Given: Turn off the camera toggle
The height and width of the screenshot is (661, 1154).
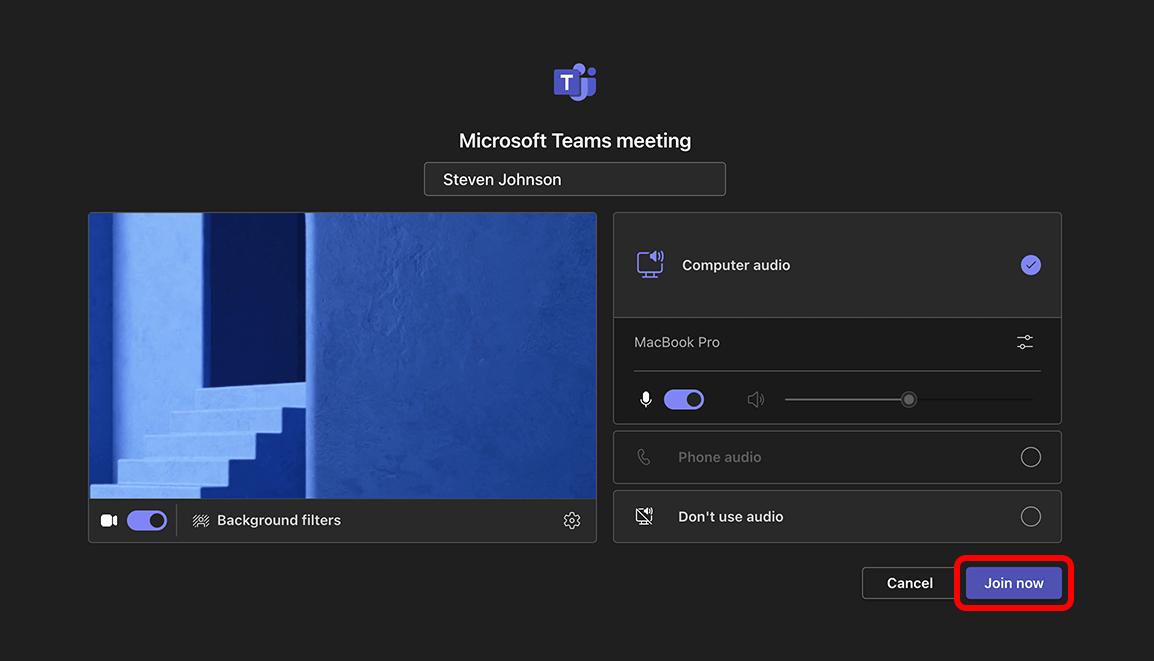Looking at the screenshot, I should point(147,520).
